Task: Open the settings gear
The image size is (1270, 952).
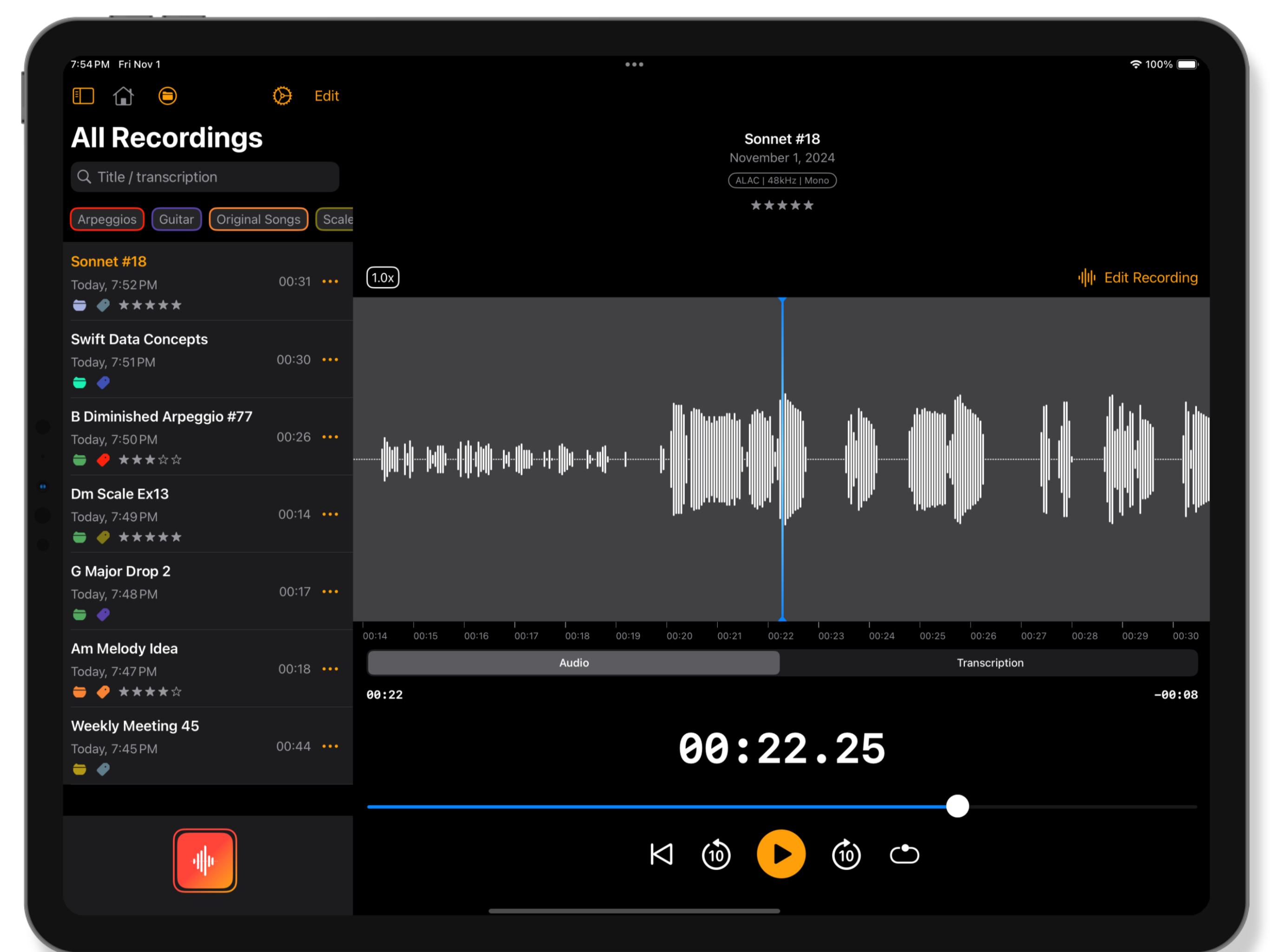Action: point(282,95)
